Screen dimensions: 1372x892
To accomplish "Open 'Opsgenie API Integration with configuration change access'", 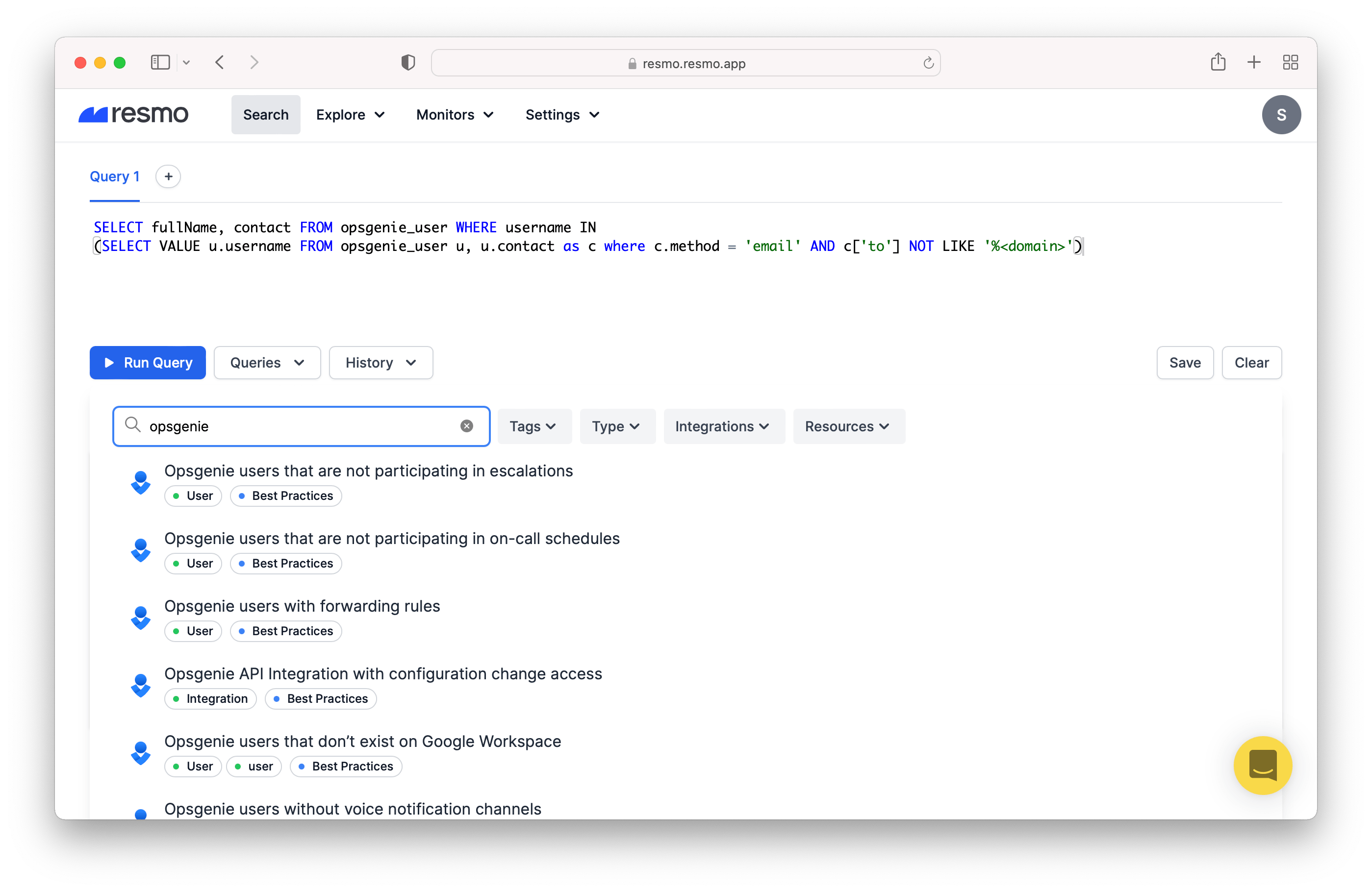I will [x=383, y=673].
